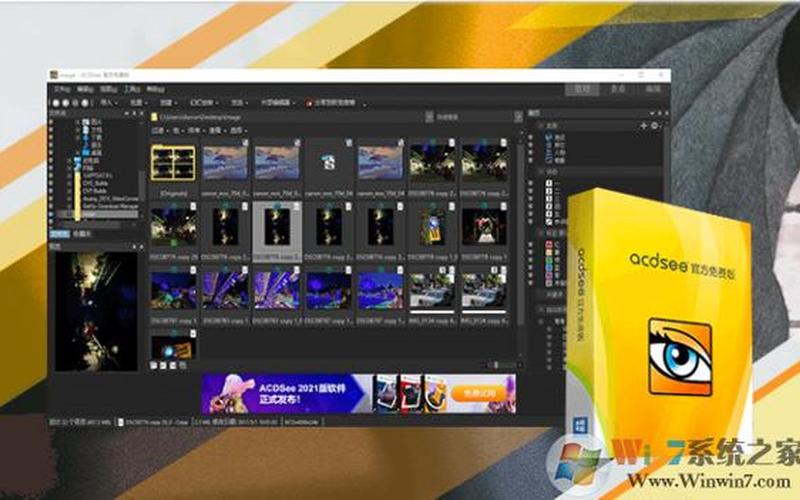Switch to the 查看 mode tab

click(x=617, y=89)
